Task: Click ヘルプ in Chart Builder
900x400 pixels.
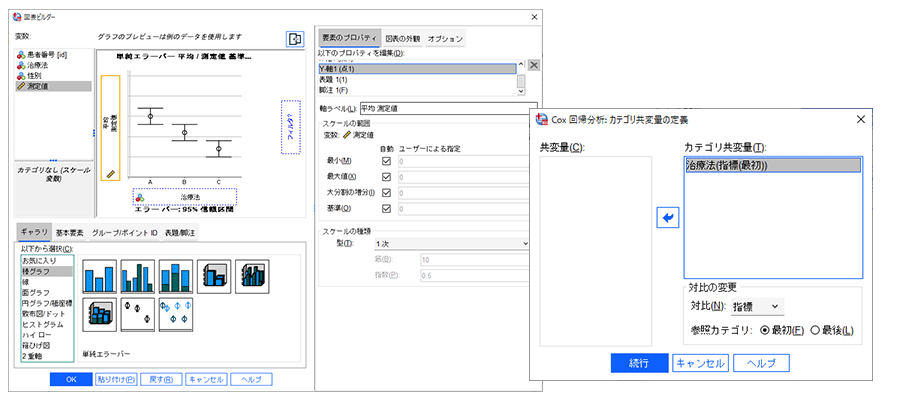Action: click(251, 379)
